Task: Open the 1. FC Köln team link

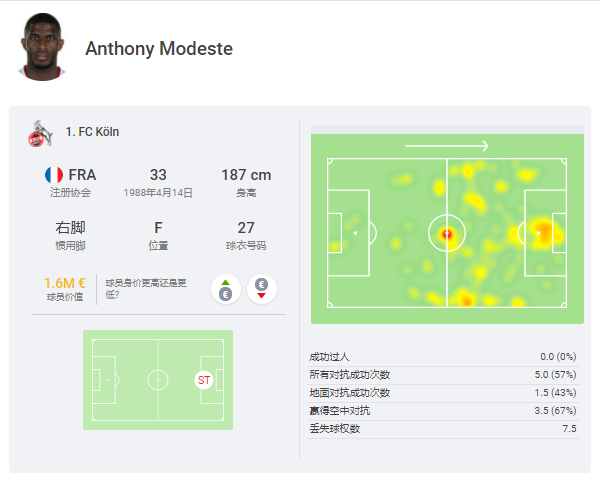Action: 92,132
